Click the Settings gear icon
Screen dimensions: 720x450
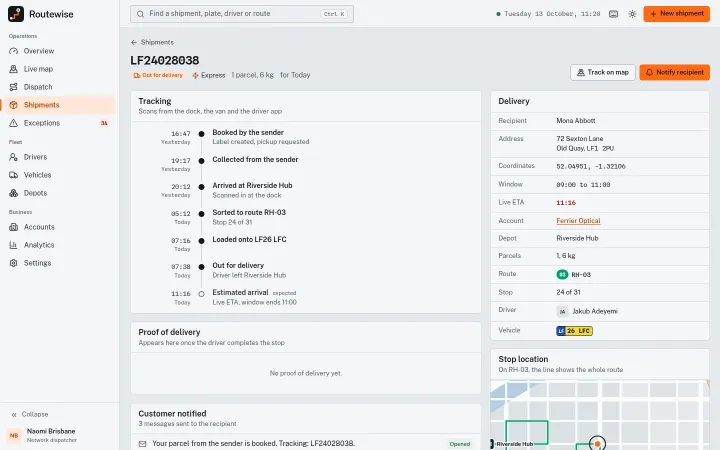(13, 263)
